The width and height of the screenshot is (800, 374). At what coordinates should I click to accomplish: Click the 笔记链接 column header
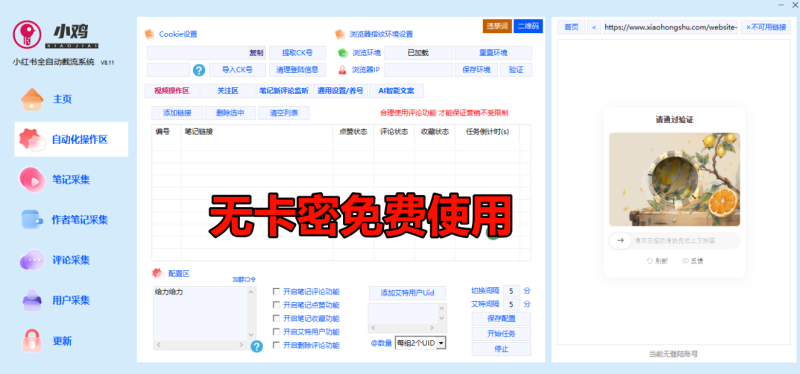257,132
